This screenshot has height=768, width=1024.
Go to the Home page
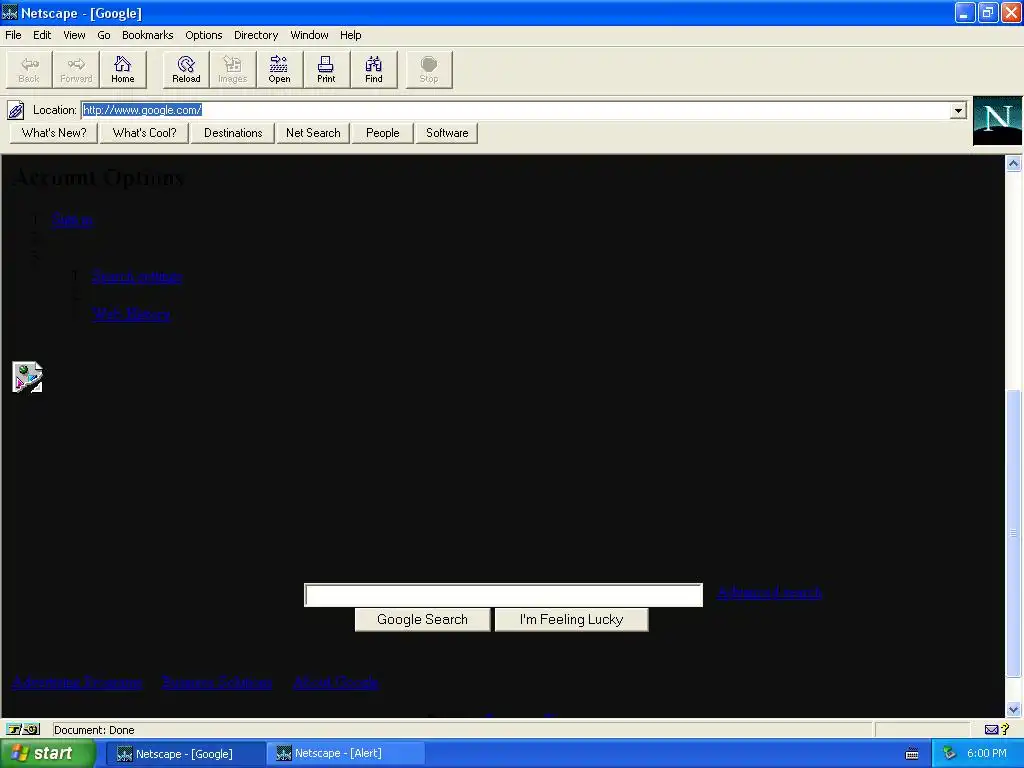[123, 69]
